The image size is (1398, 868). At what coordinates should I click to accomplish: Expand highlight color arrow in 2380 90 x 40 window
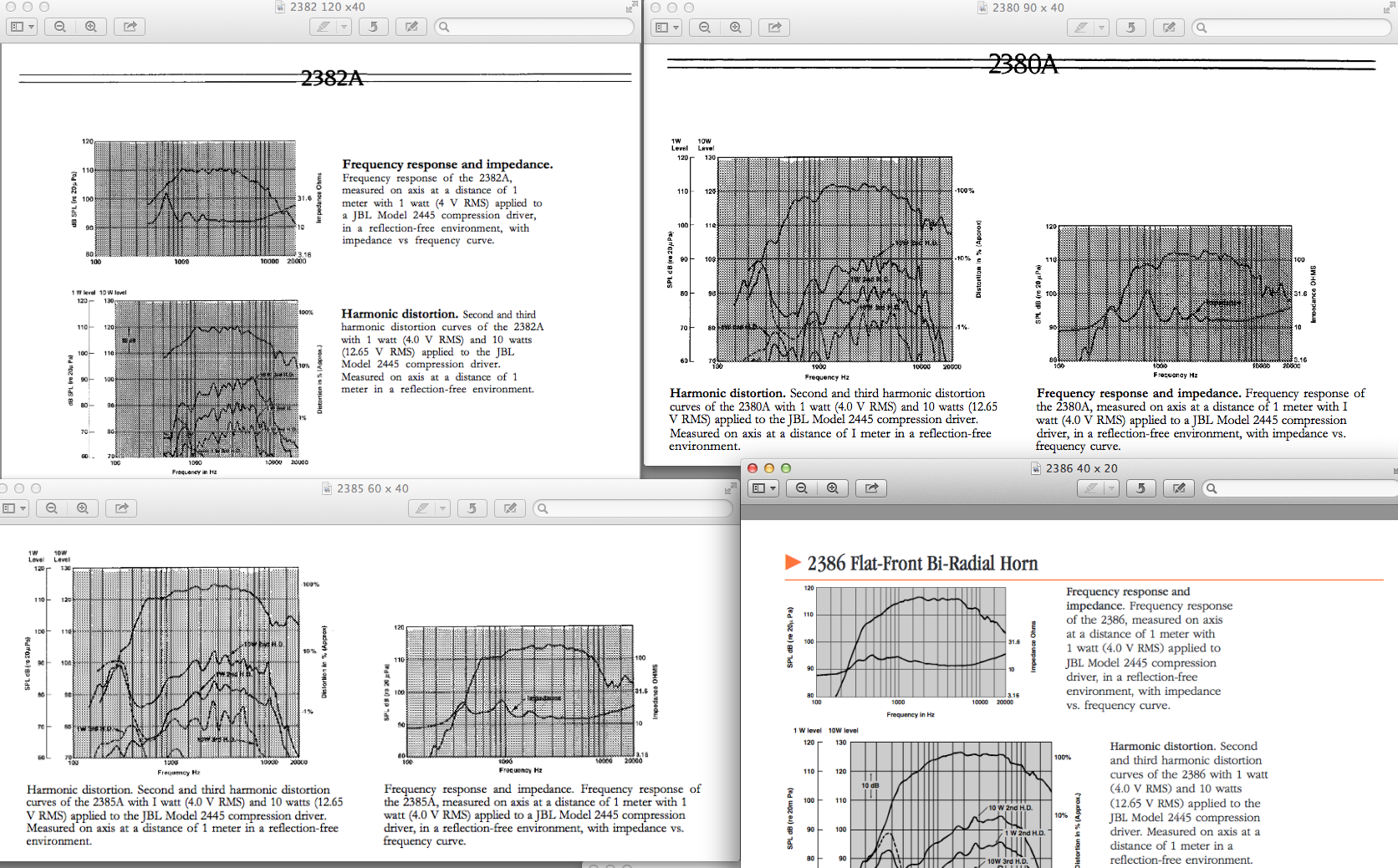coord(1101,27)
